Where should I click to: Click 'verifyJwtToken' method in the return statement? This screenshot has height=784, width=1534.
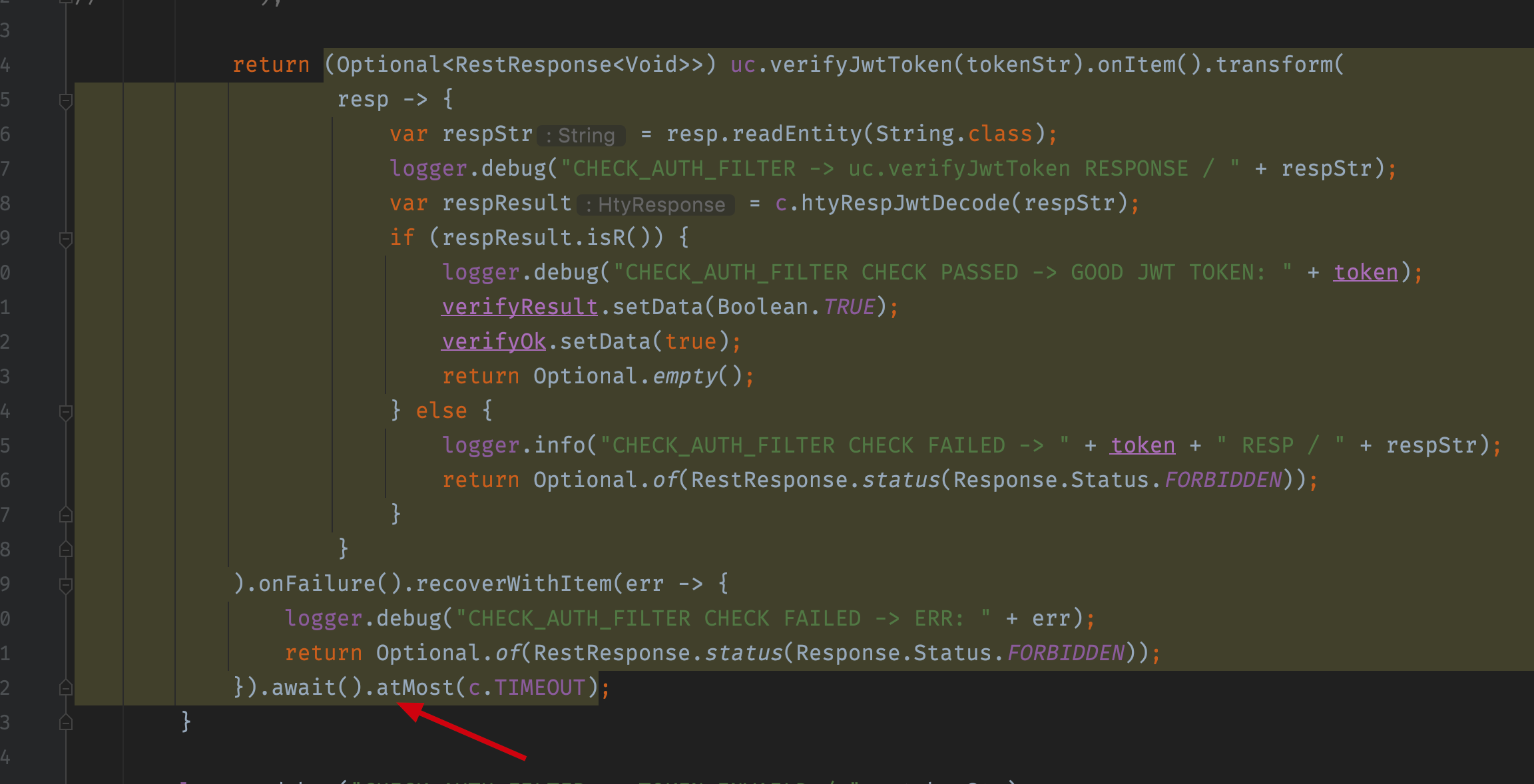tap(860, 65)
